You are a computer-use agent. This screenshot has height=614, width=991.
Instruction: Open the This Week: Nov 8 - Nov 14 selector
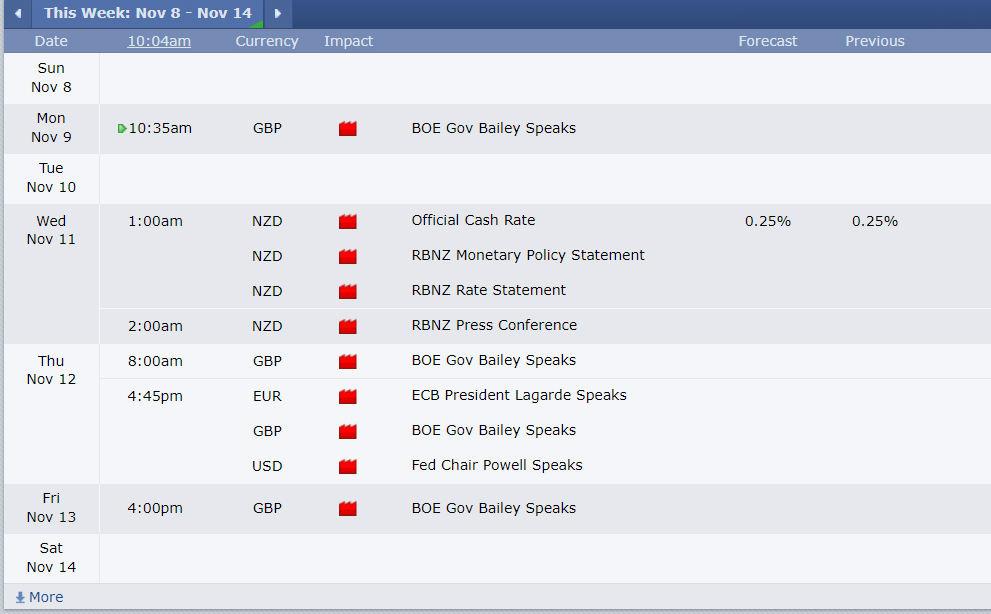pos(148,13)
